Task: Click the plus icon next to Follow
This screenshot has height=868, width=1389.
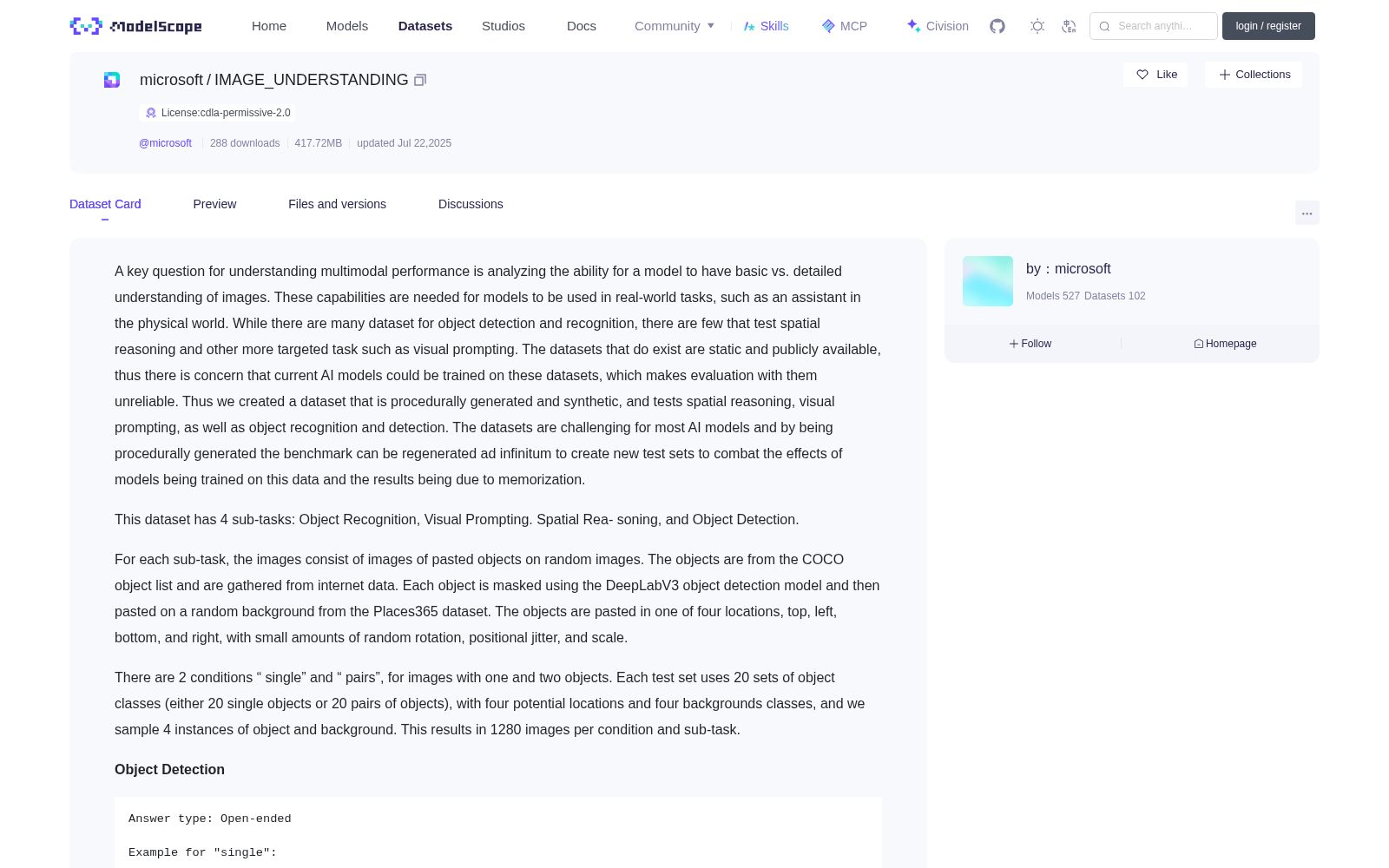Action: click(x=1014, y=344)
